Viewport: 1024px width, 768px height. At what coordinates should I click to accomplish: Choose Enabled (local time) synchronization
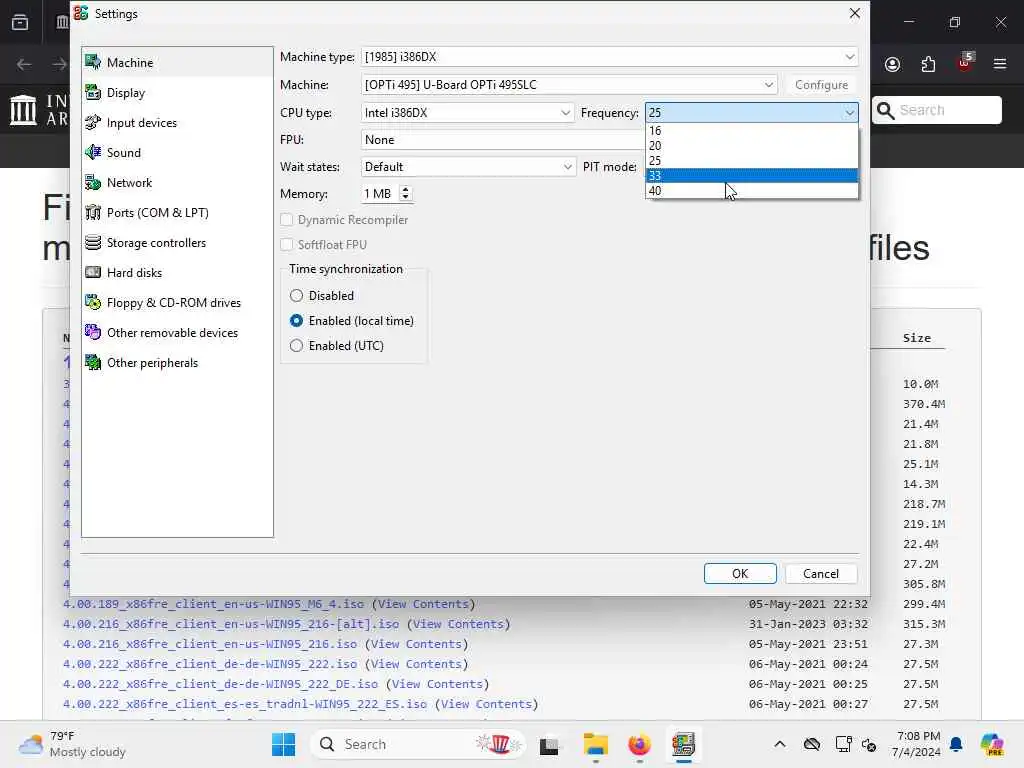pos(296,321)
